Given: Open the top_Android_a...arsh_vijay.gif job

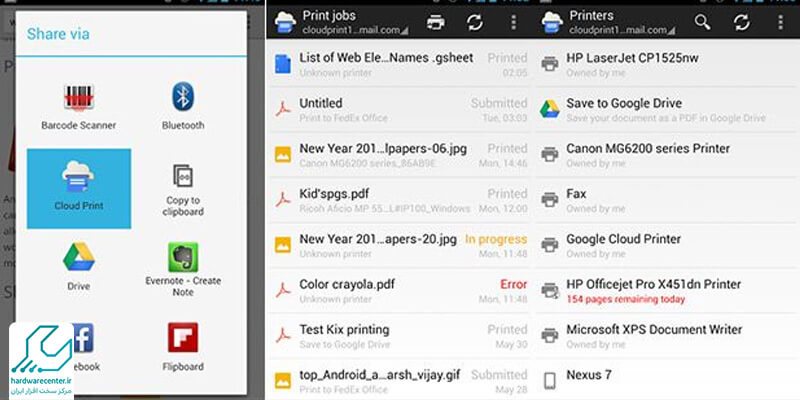Looking at the screenshot, I should point(399,380).
